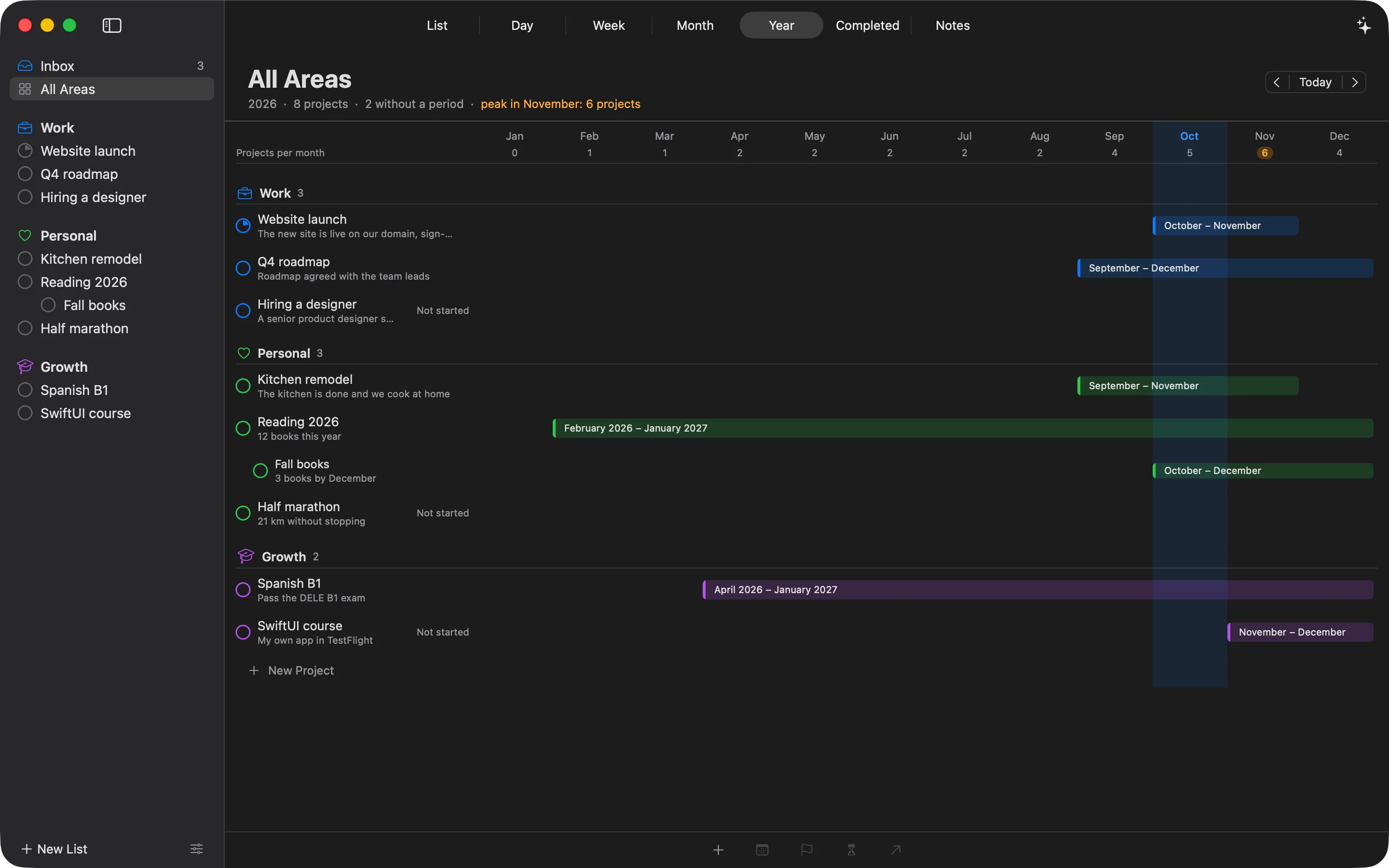This screenshot has width=1389, height=868.
Task: Click the sidebar settings sliders icon
Action: coord(196,849)
